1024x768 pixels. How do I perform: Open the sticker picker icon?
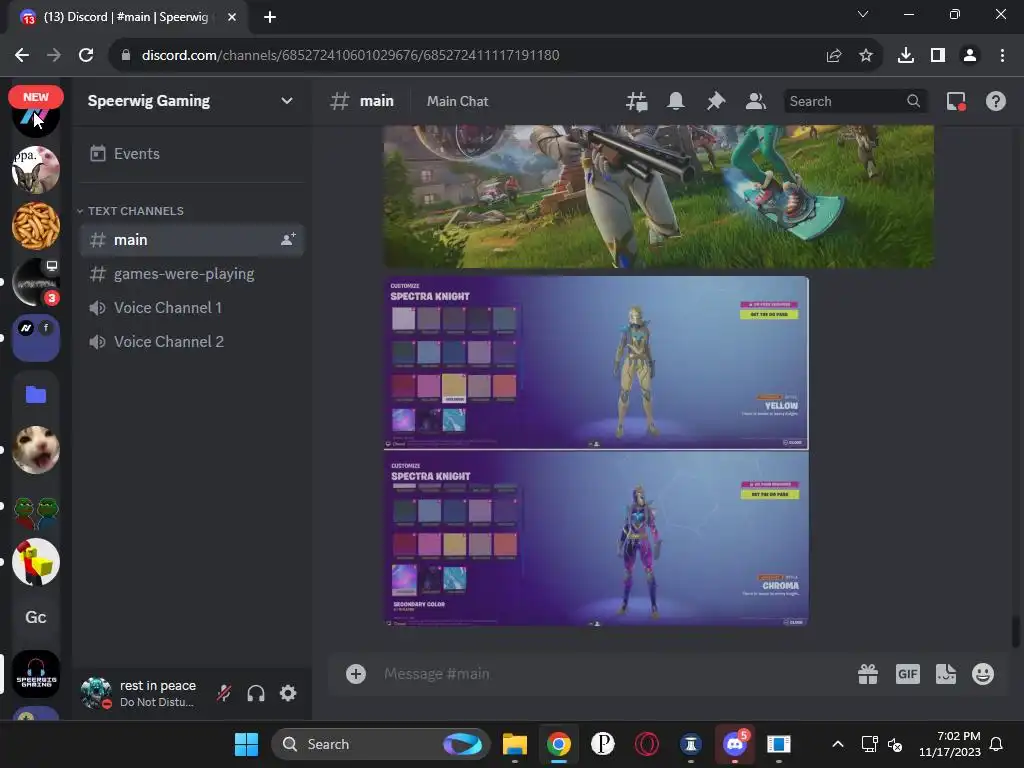tap(946, 674)
